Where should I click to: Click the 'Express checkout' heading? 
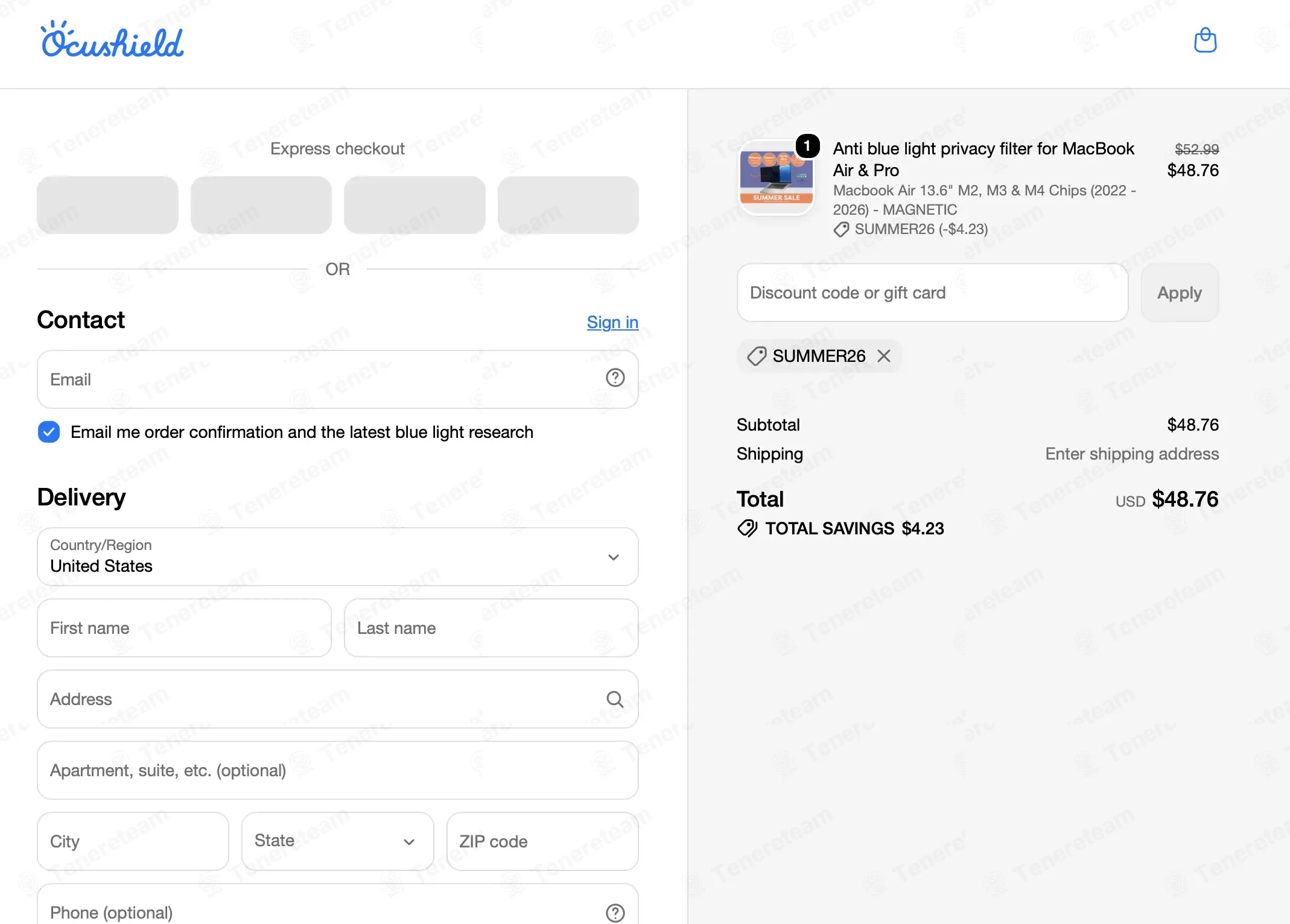337,148
